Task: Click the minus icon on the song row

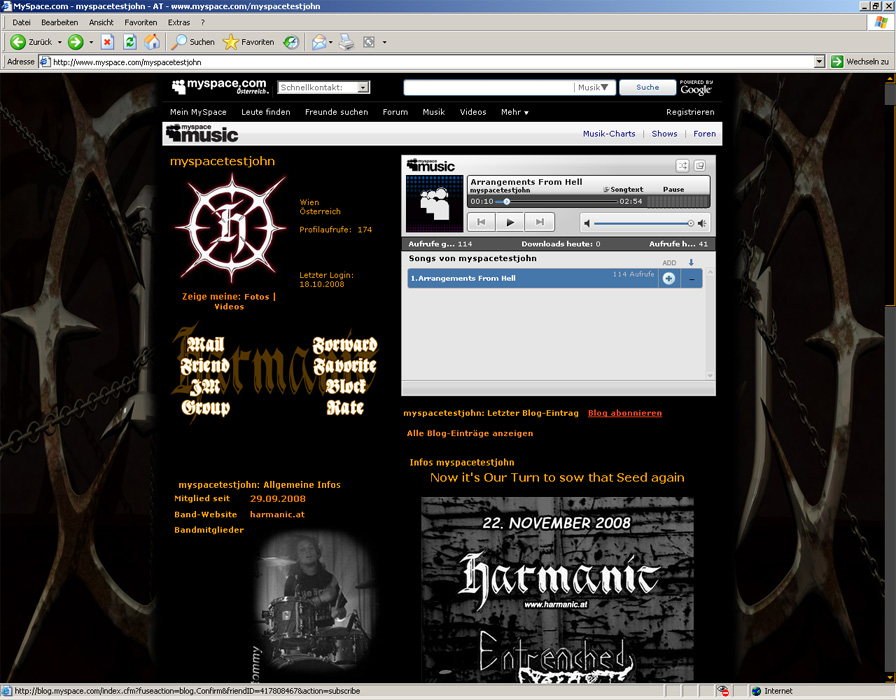Action: click(x=692, y=279)
